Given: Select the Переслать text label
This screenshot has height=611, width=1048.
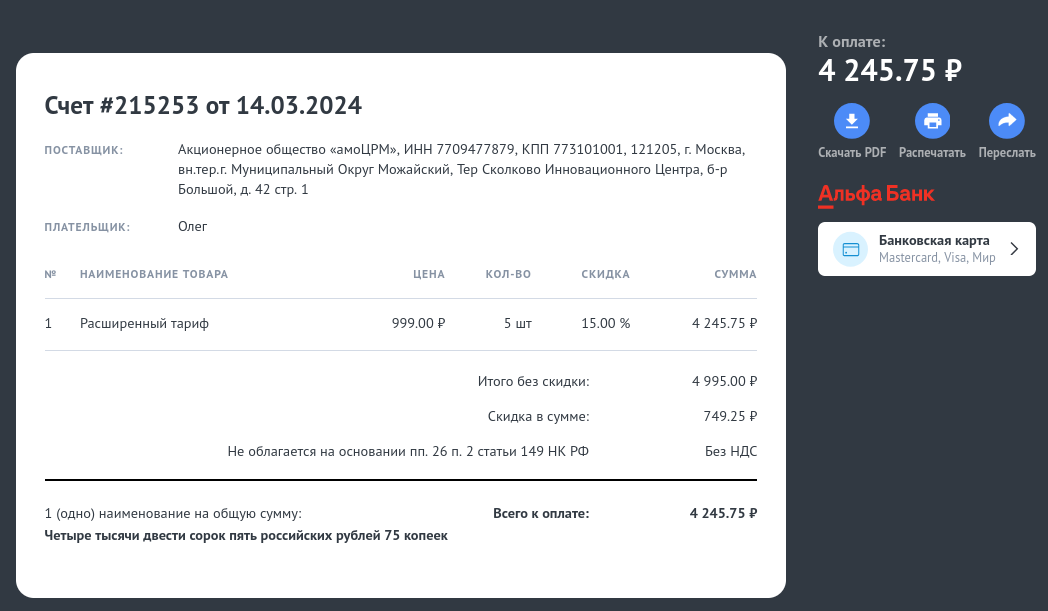Looking at the screenshot, I should click(x=1007, y=153).
